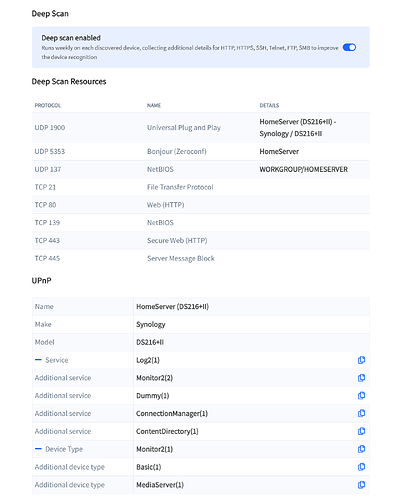Open the Secure Web (HTTP) resource
Image resolution: width=405 pixels, height=500 pixels.
click(x=177, y=240)
